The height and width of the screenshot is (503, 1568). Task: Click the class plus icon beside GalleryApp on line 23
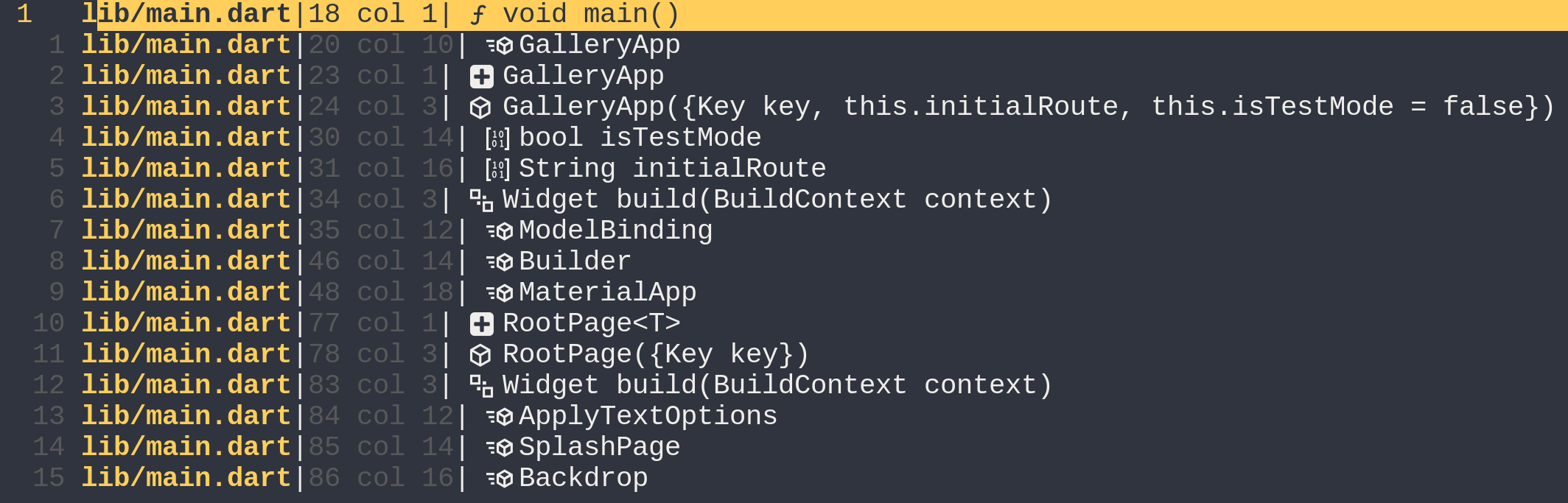(482, 77)
